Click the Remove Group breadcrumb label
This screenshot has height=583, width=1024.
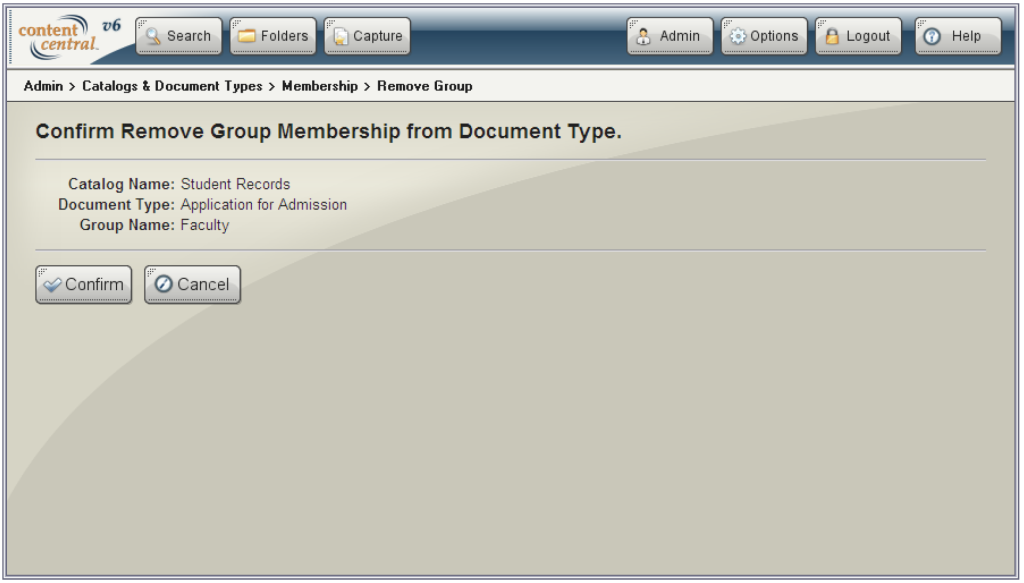[424, 86]
